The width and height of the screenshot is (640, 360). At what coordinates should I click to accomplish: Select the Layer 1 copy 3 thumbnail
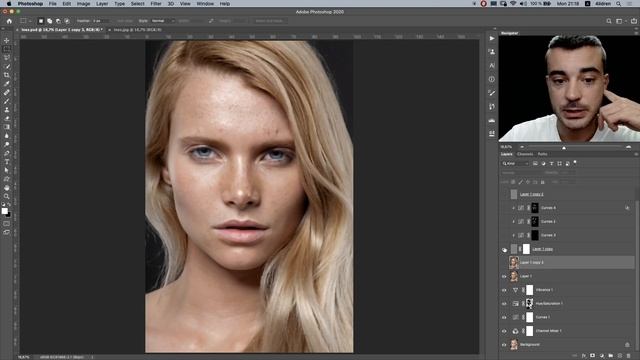[514, 262]
